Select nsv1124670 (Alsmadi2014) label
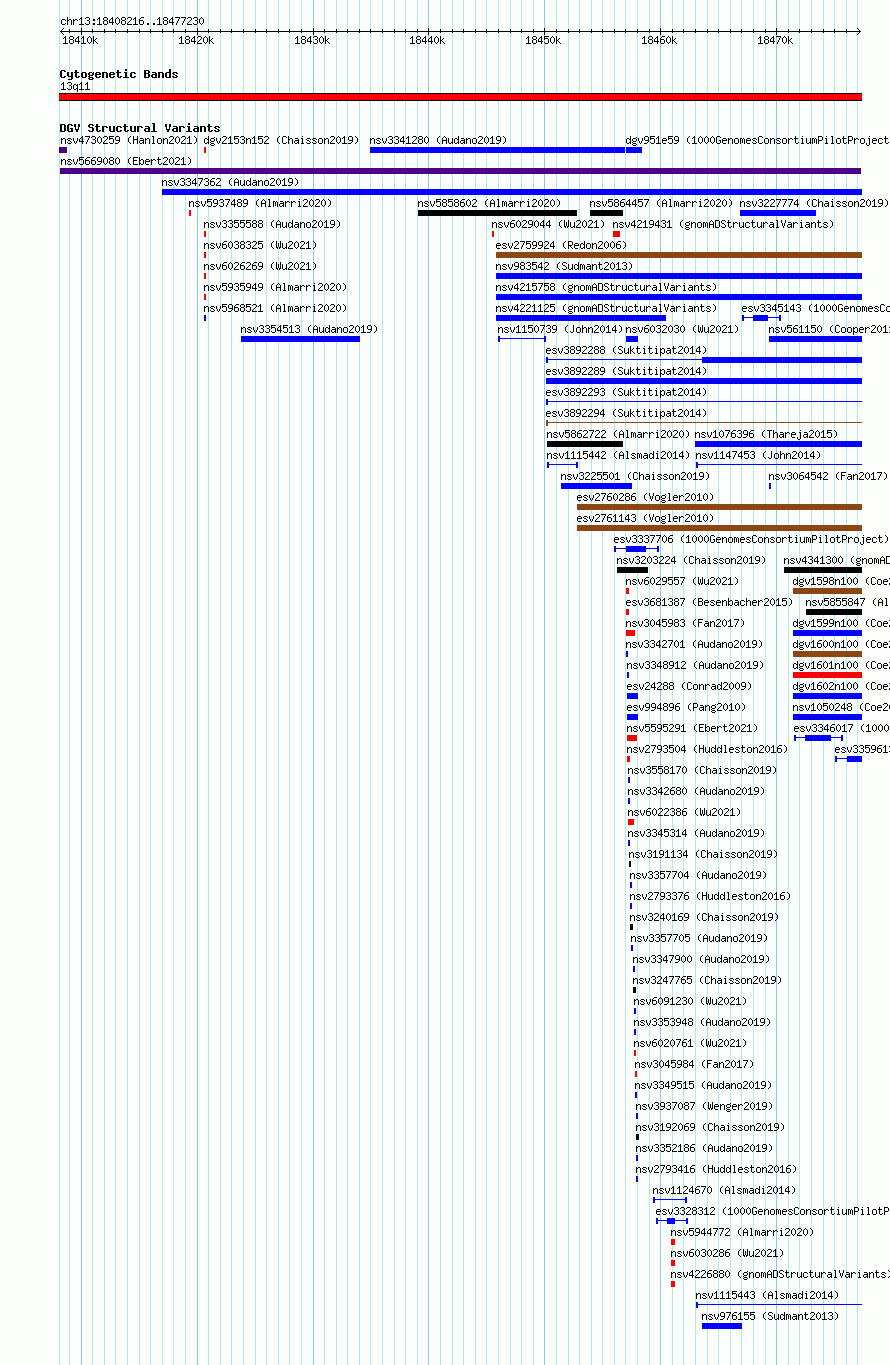The image size is (890, 1365). (x=724, y=1190)
